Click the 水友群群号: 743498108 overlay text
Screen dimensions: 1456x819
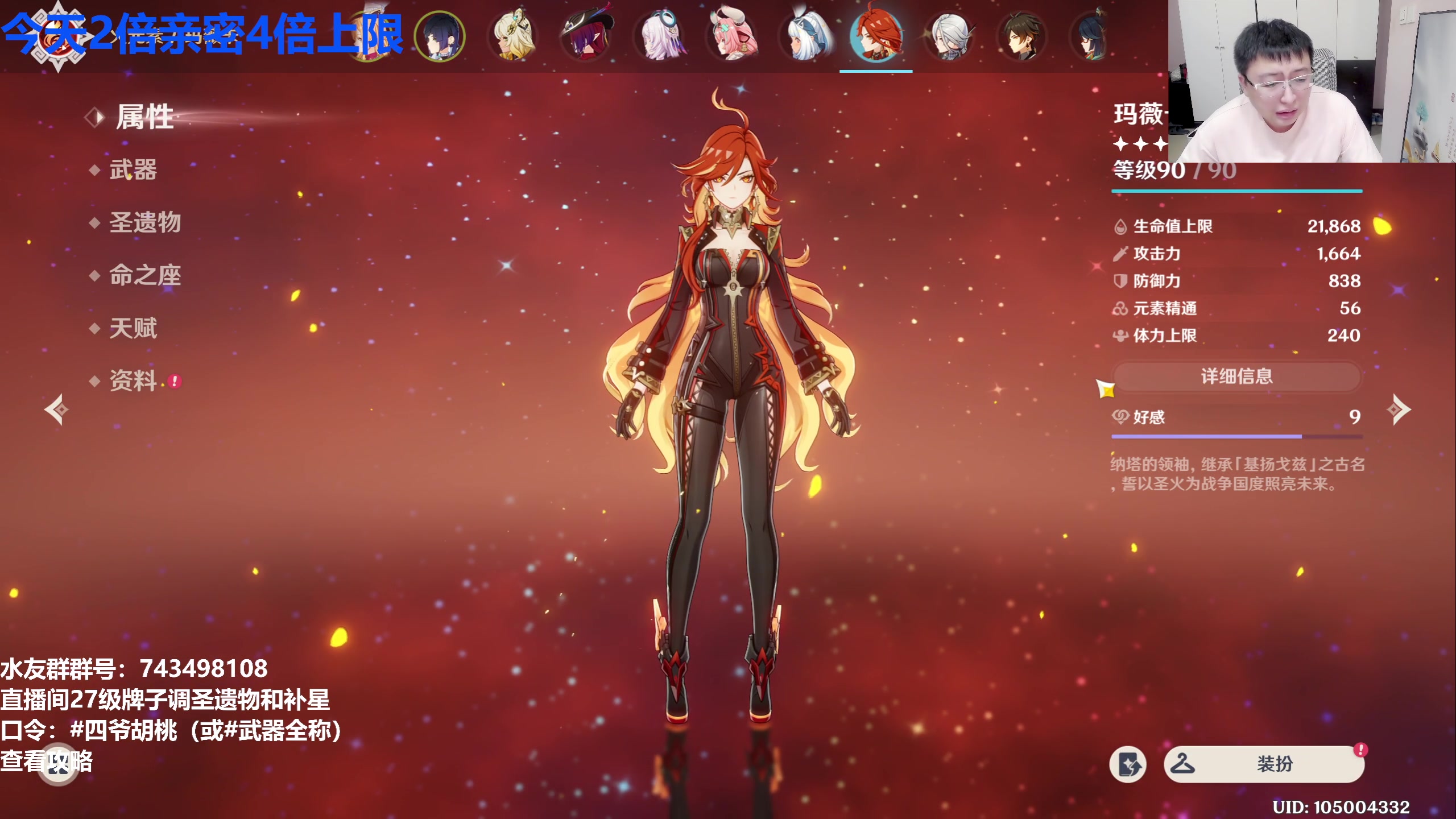(x=134, y=669)
